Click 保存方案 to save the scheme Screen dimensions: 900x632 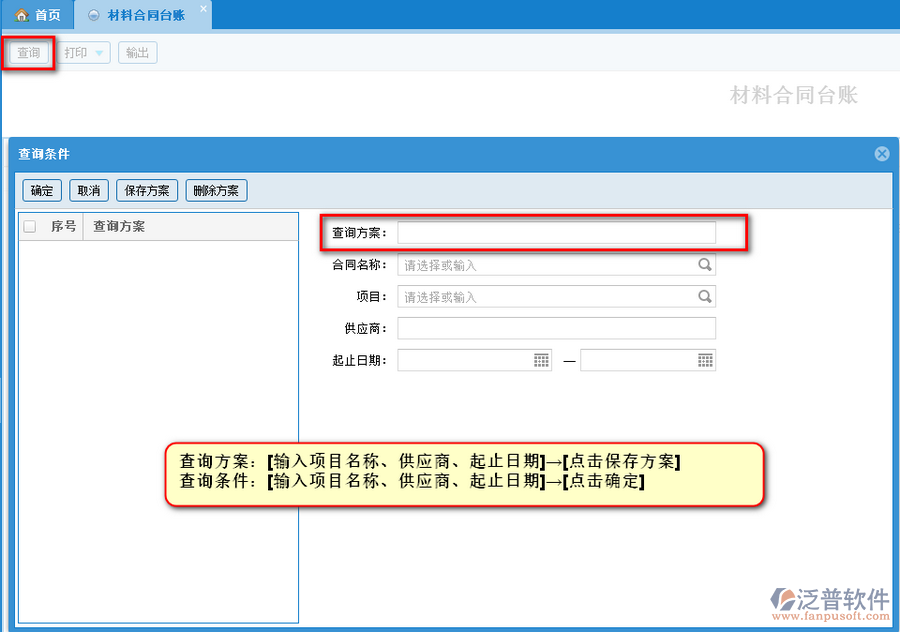(x=147, y=191)
